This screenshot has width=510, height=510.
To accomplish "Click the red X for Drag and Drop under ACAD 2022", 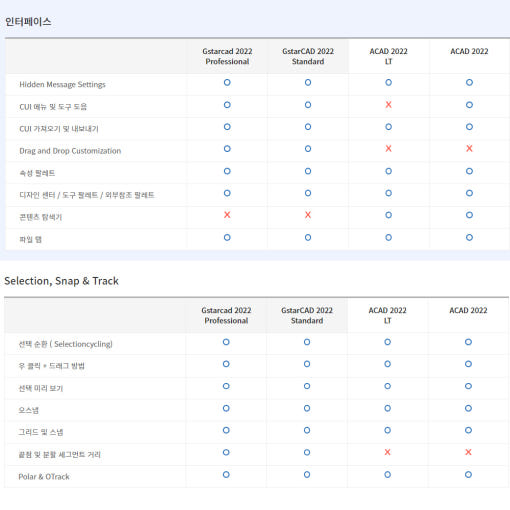I will [469, 149].
